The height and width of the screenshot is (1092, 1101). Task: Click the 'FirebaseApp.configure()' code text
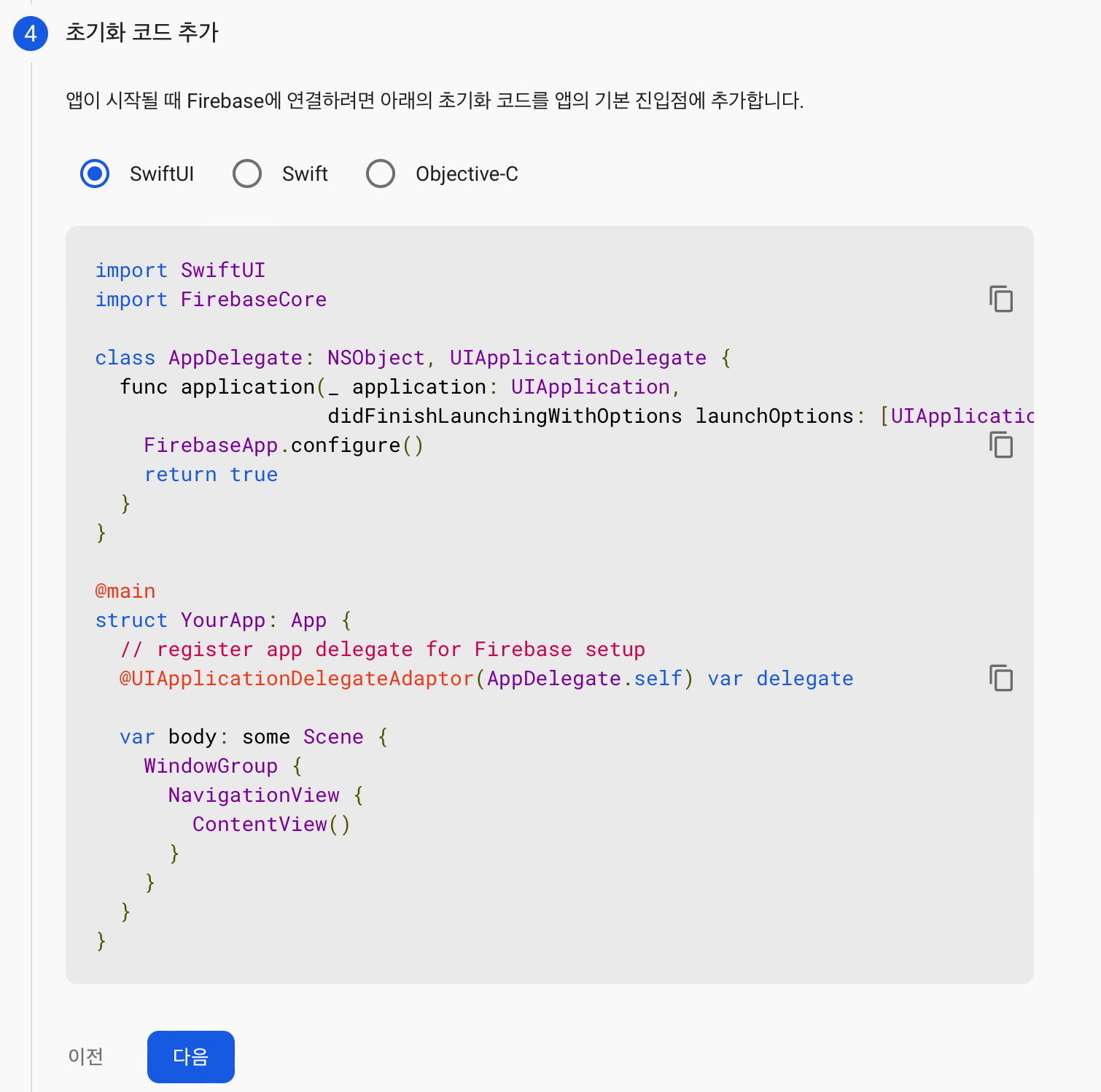[284, 445]
